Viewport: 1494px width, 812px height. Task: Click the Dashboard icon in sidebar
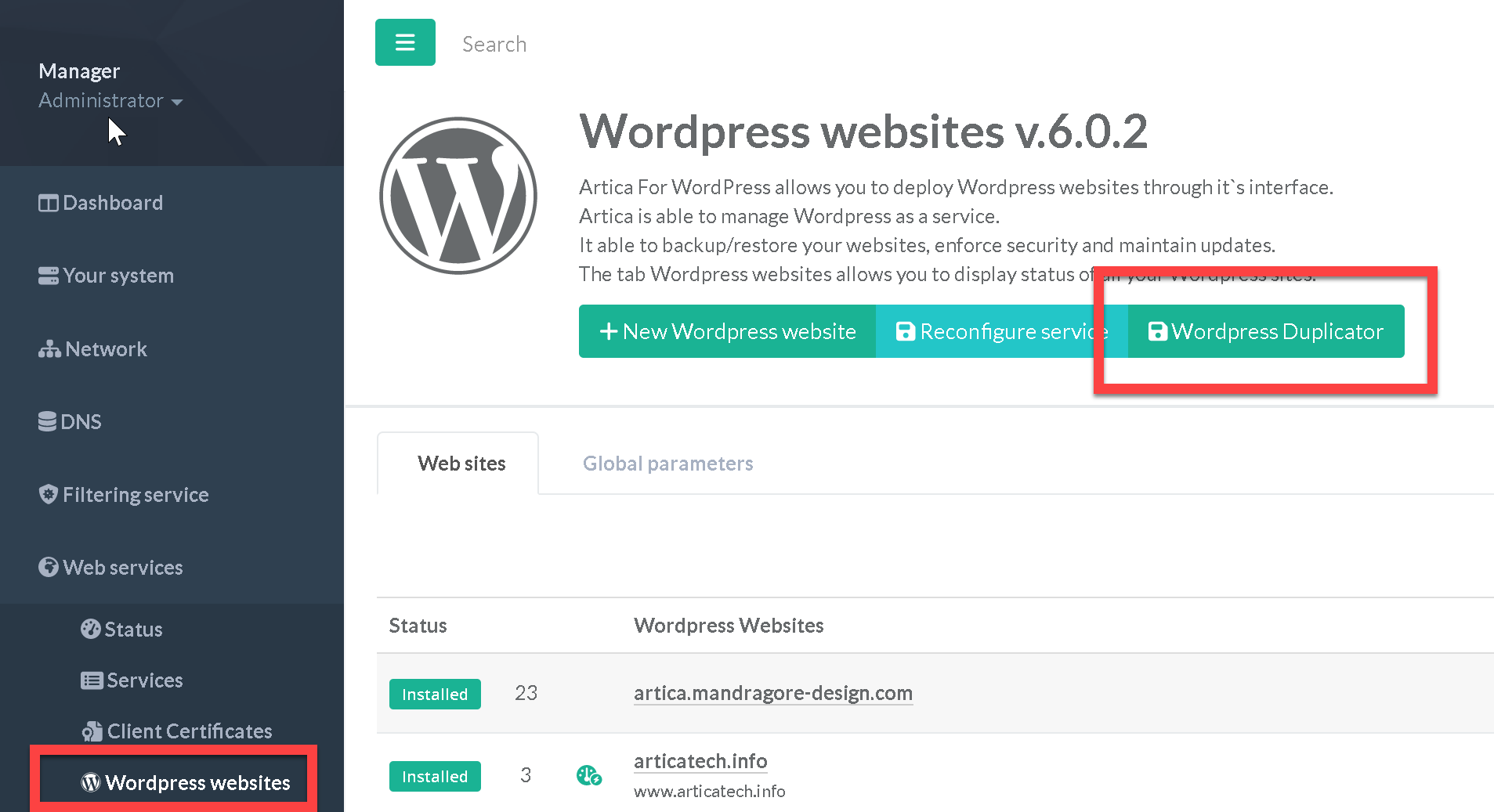click(48, 204)
